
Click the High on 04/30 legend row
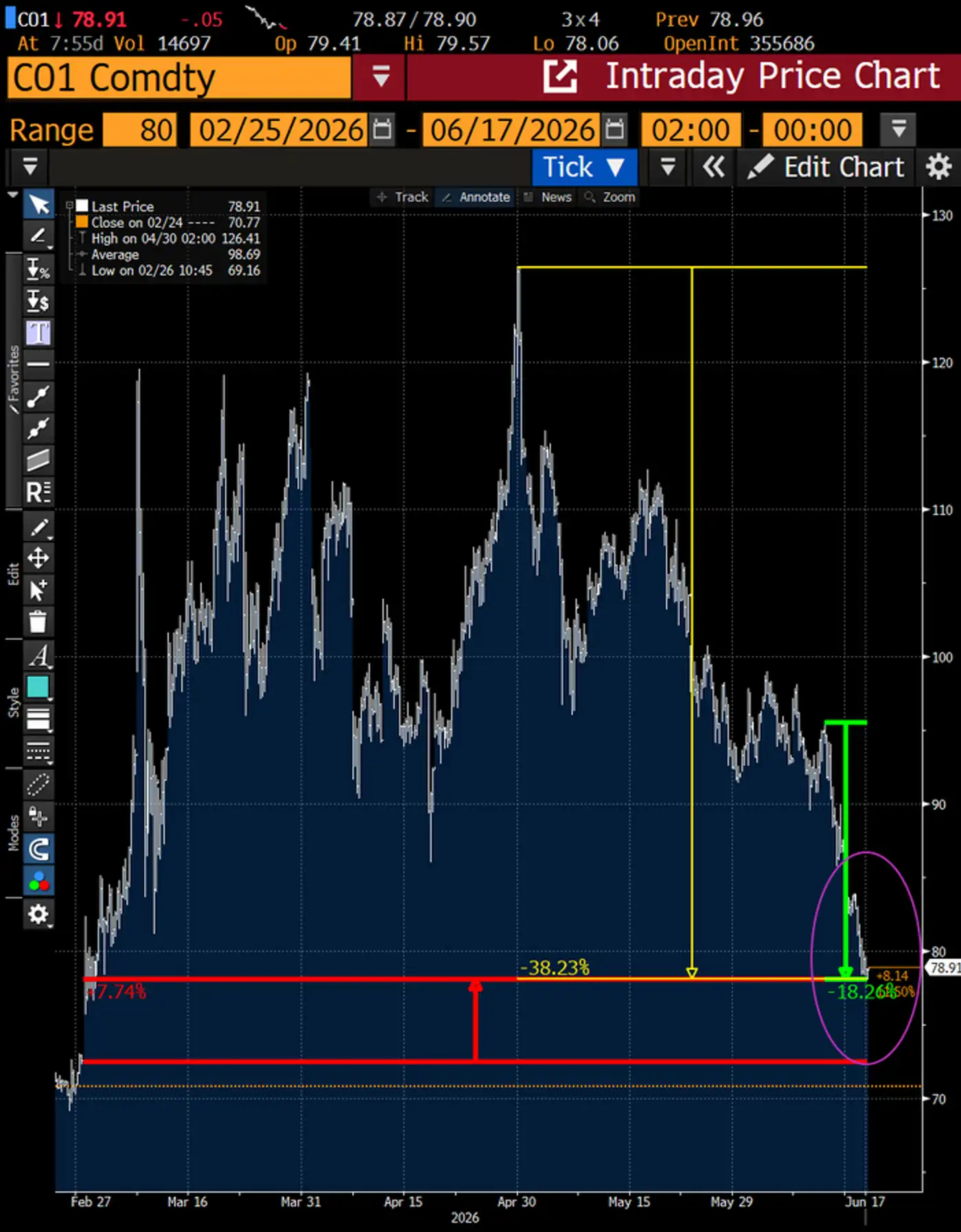[168, 238]
